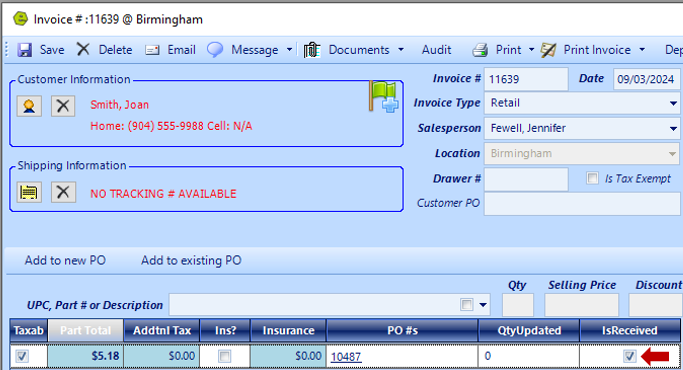Click Add to new PO
Screen dimensions: 683x370
coord(65,261)
